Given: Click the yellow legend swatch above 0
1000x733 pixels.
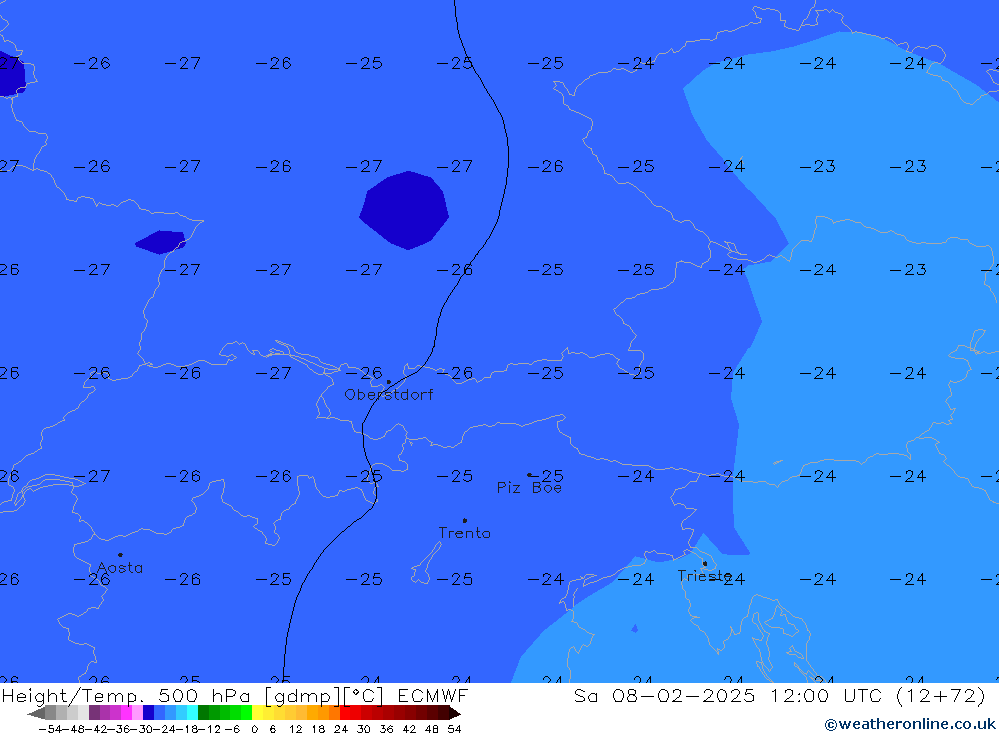Looking at the screenshot, I should click(x=258, y=713).
